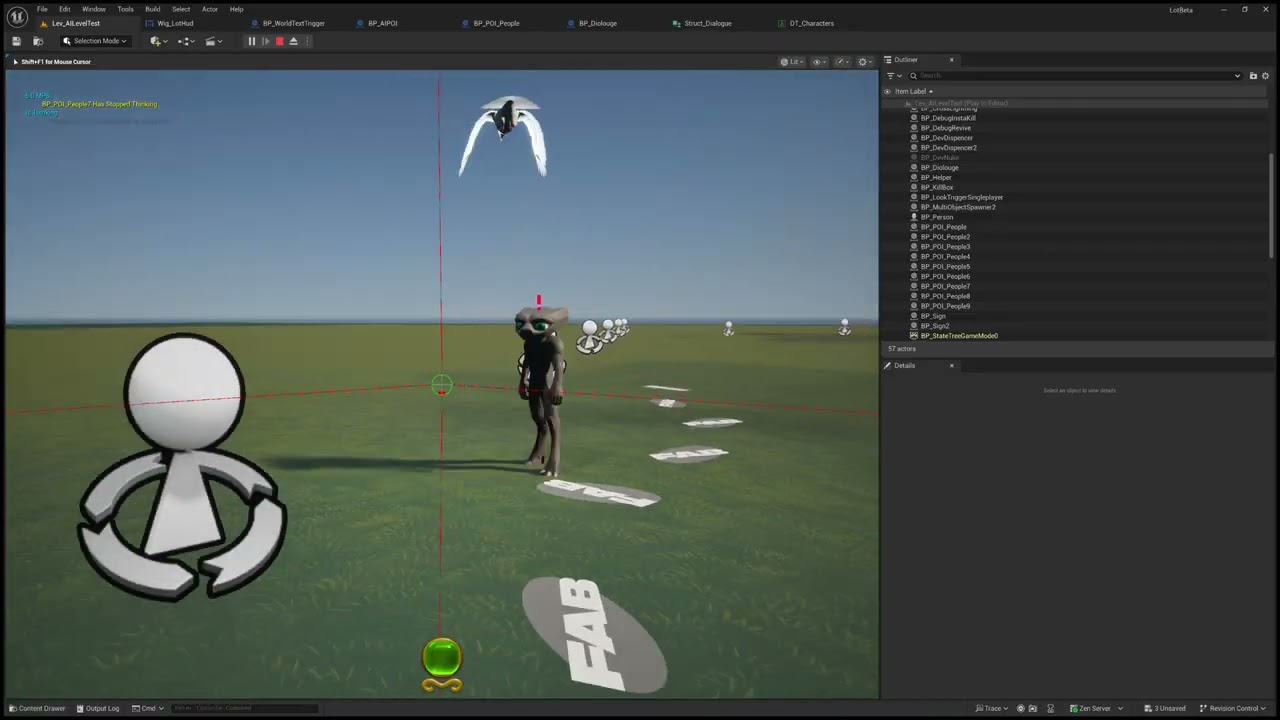Viewport: 1280px width, 720px height.
Task: Open the Trace dropdown in the status bar
Action: 992,708
